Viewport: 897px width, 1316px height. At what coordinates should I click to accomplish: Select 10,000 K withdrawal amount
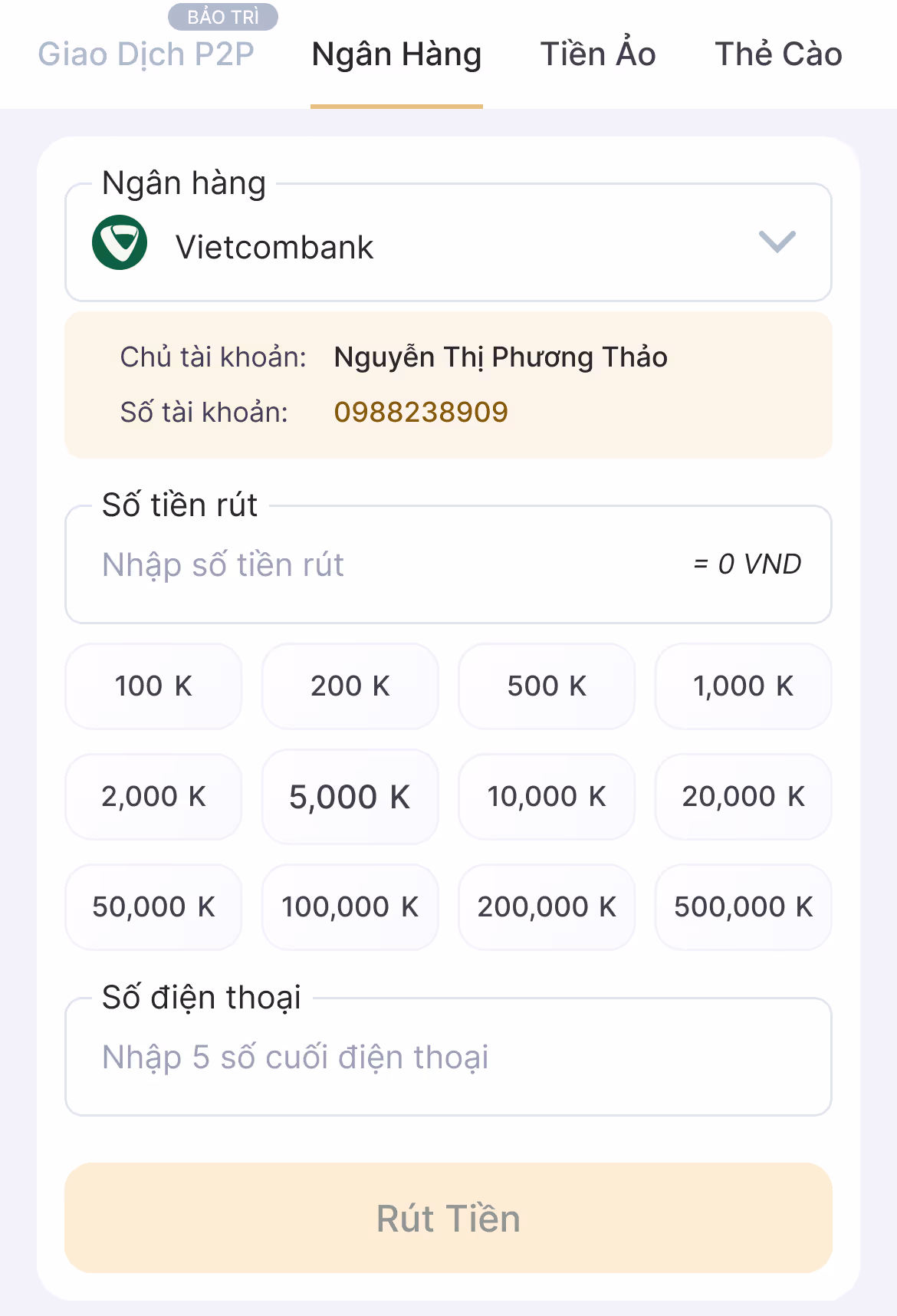(x=547, y=796)
